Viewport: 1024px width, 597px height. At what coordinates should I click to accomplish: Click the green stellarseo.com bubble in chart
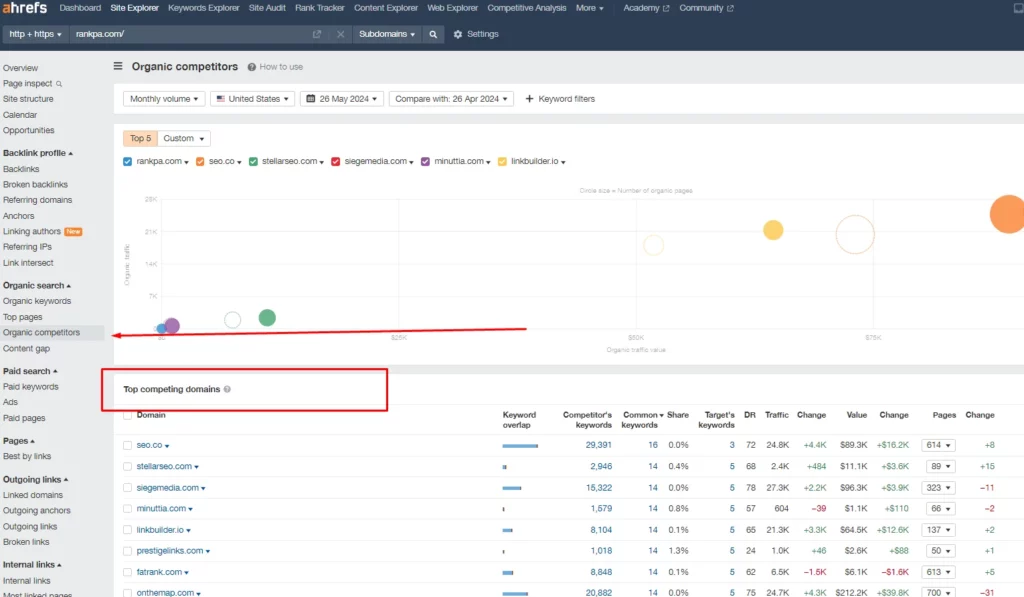(x=267, y=317)
